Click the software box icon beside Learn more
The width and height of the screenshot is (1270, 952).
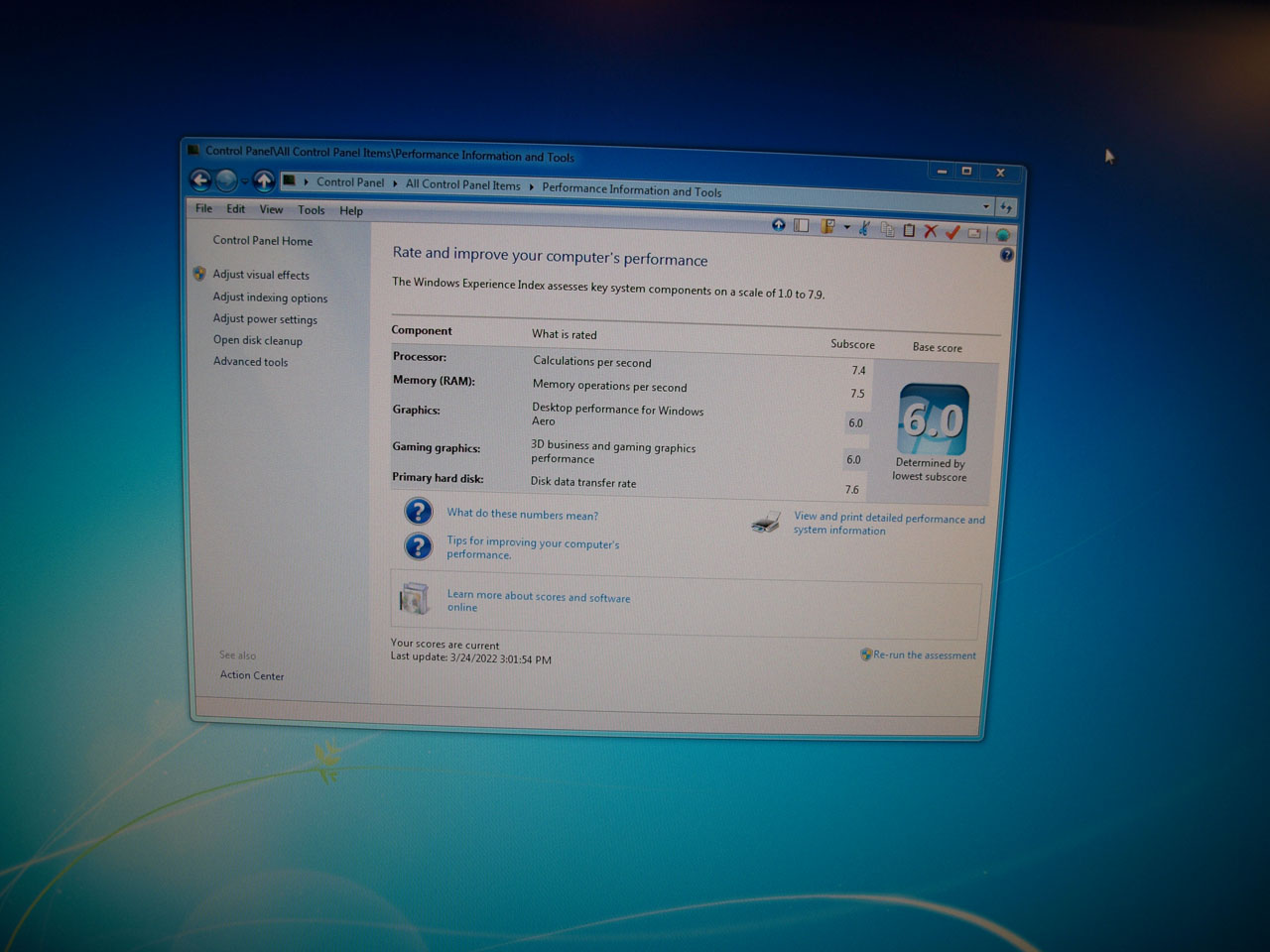pos(414,598)
